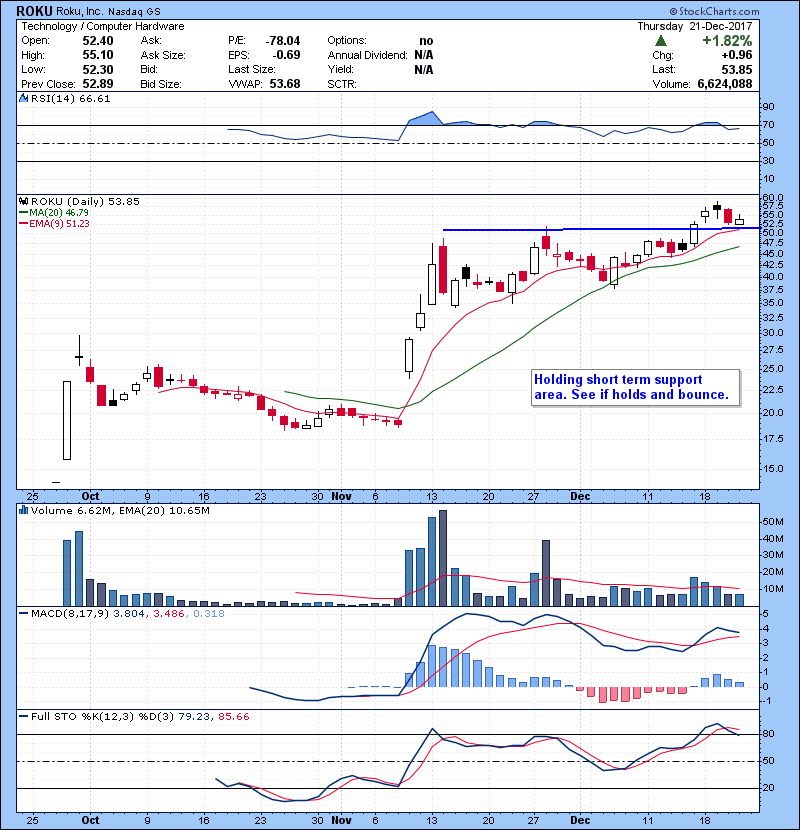This screenshot has width=800, height=830.
Task: Click the +1.82% percent change
Action: pos(727,41)
